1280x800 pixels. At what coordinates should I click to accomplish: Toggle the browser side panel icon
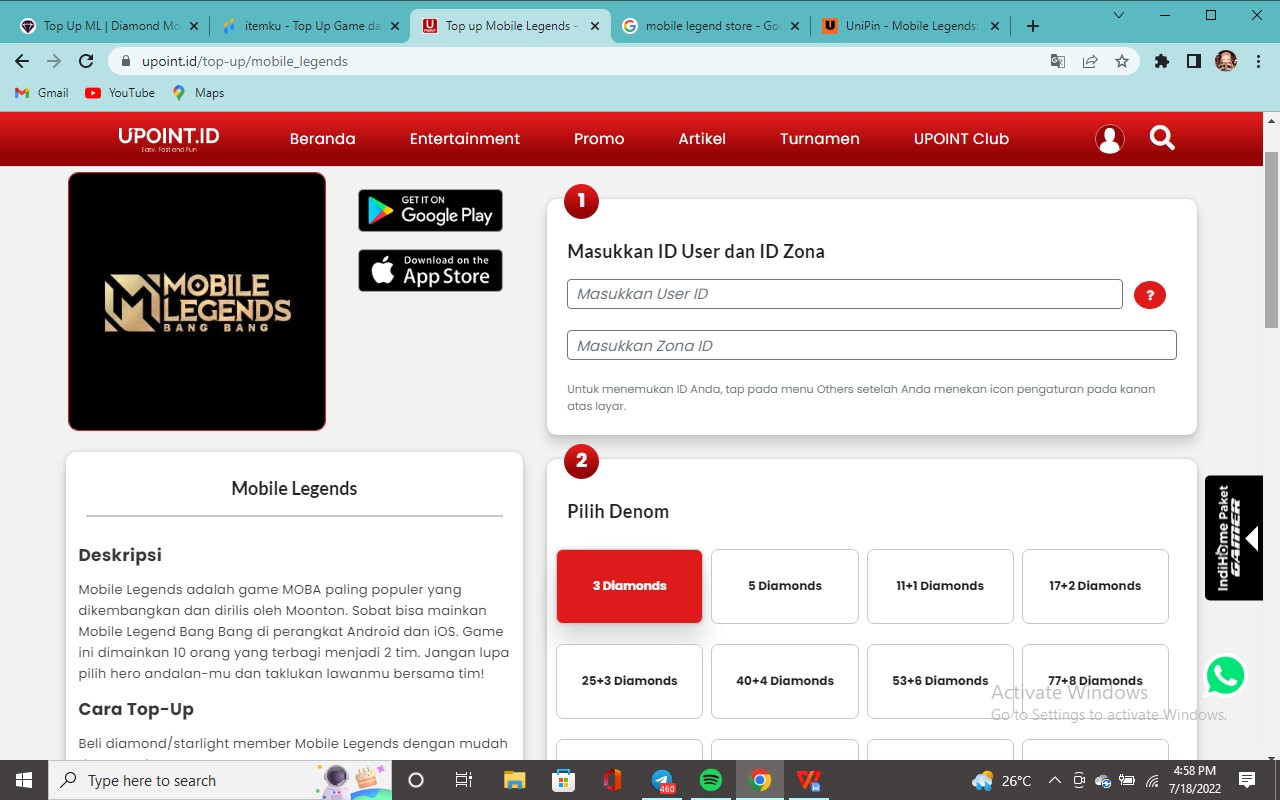[1193, 61]
